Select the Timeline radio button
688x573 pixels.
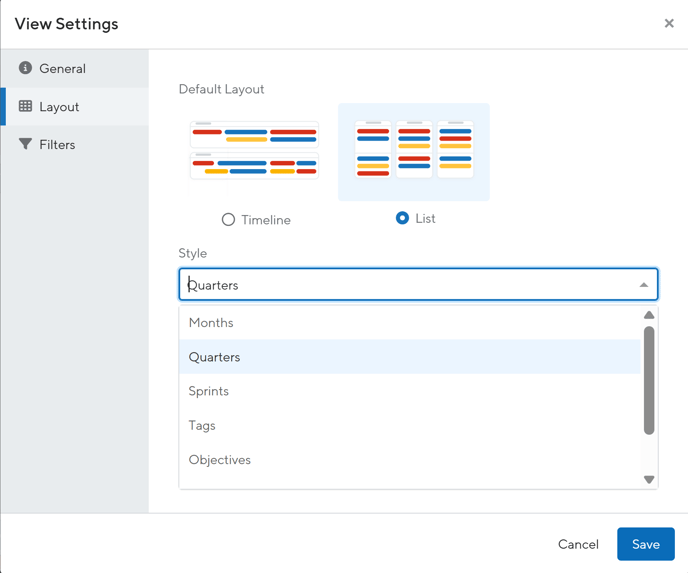pos(228,219)
